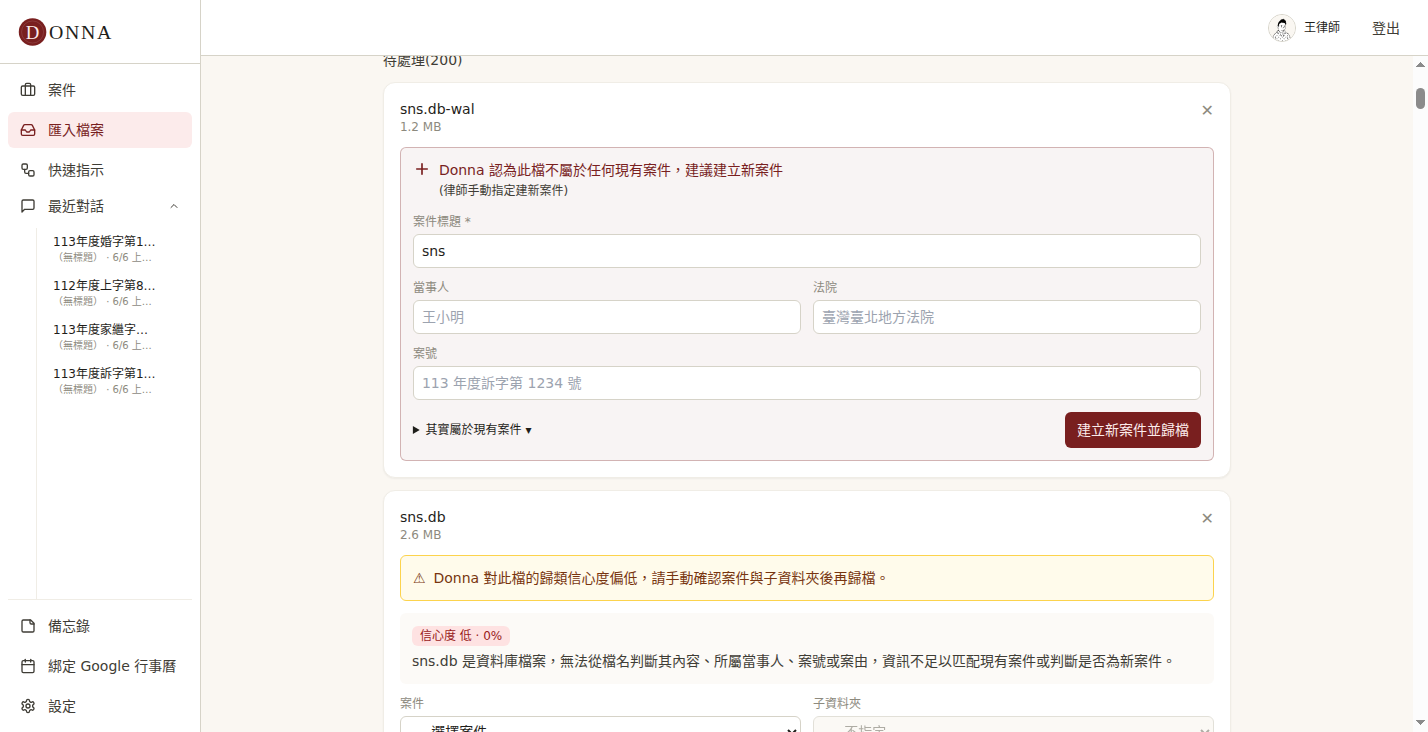Click the page vertical scrollbar thumb
The width and height of the screenshot is (1428, 732).
pyautogui.click(x=1420, y=98)
